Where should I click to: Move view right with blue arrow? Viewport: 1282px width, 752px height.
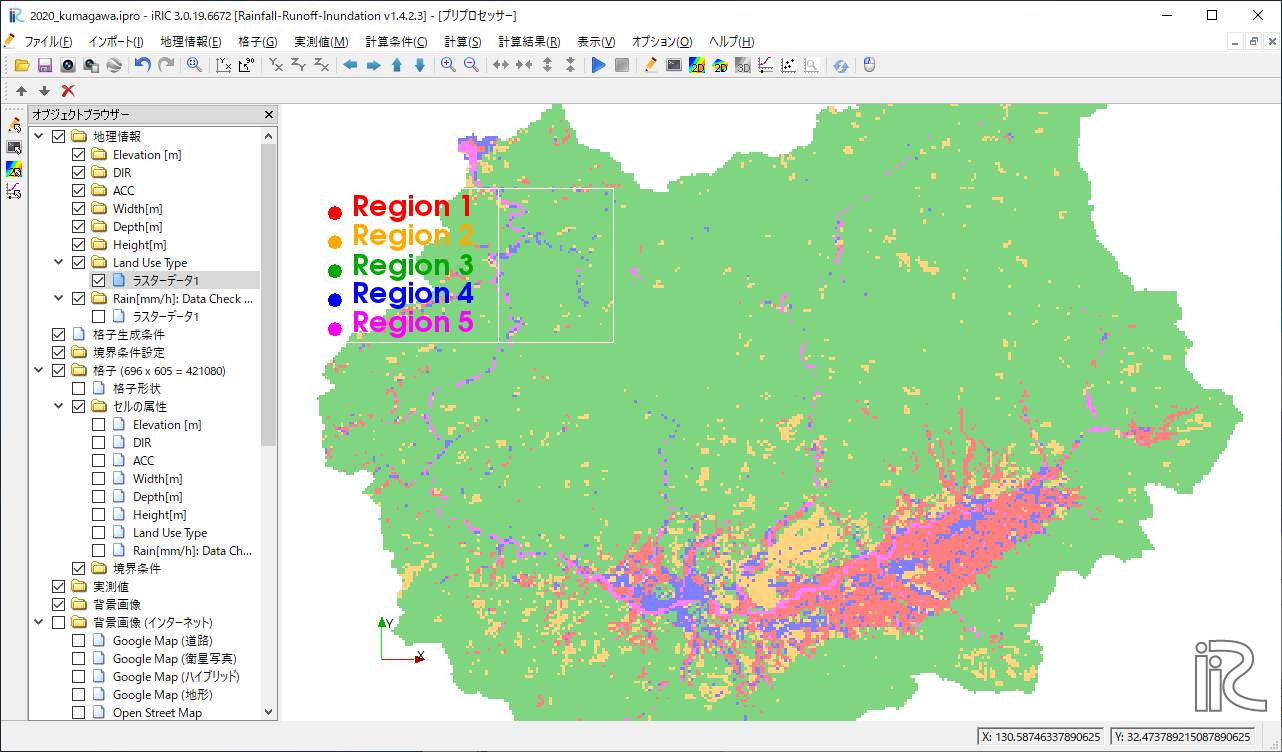tap(373, 65)
